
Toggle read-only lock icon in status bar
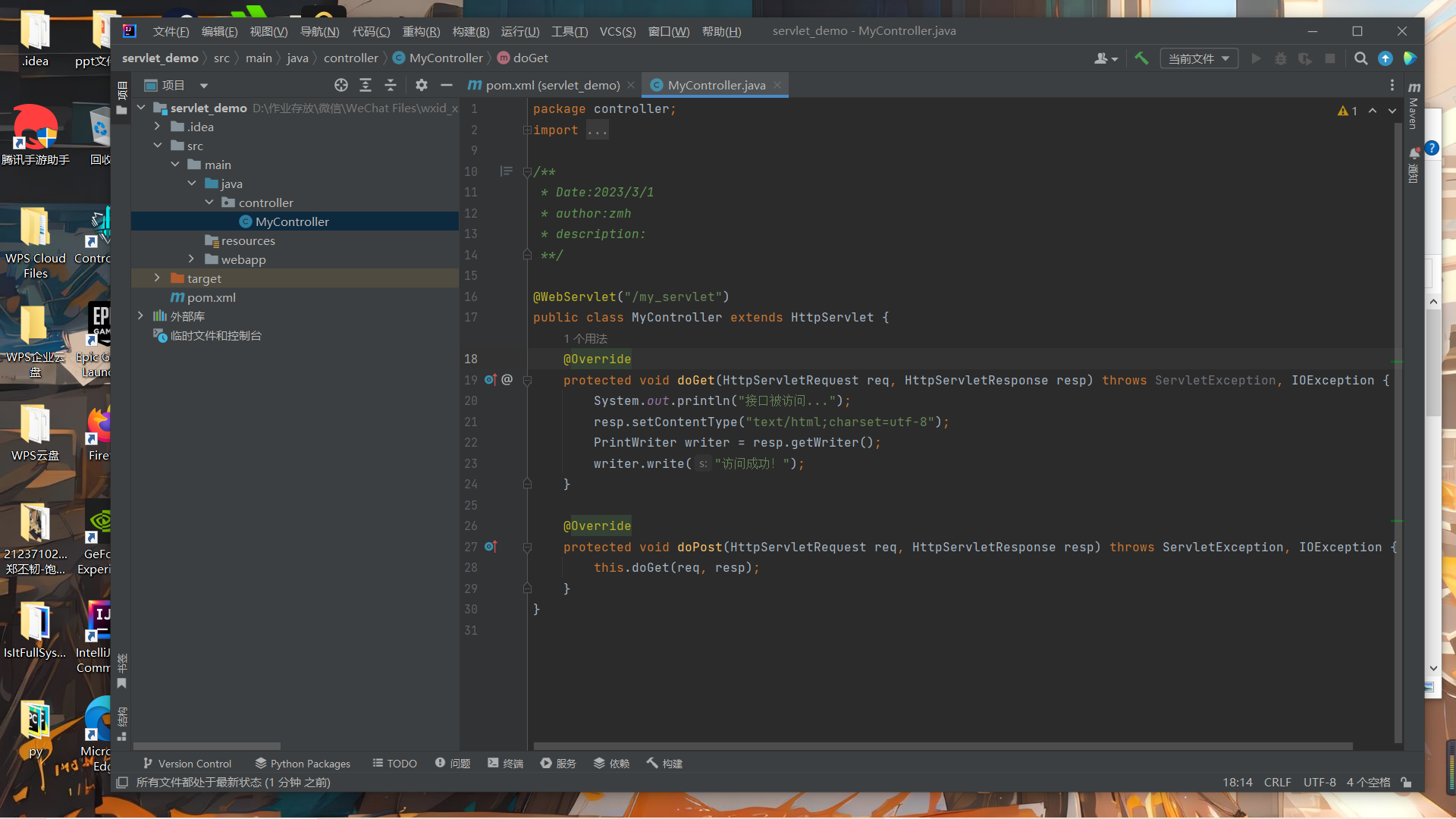(x=1406, y=782)
